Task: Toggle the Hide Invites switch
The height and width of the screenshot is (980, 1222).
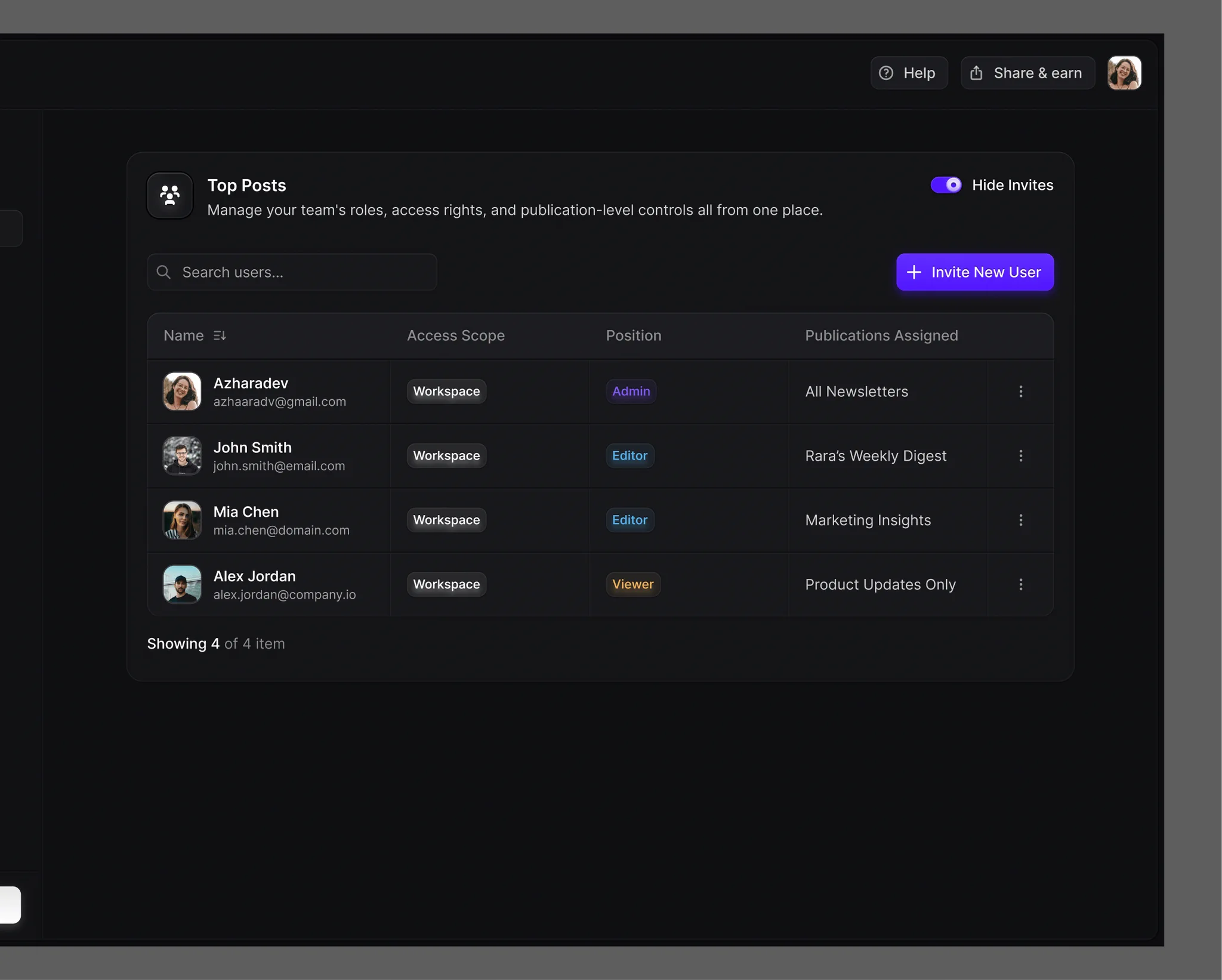Action: (x=946, y=185)
